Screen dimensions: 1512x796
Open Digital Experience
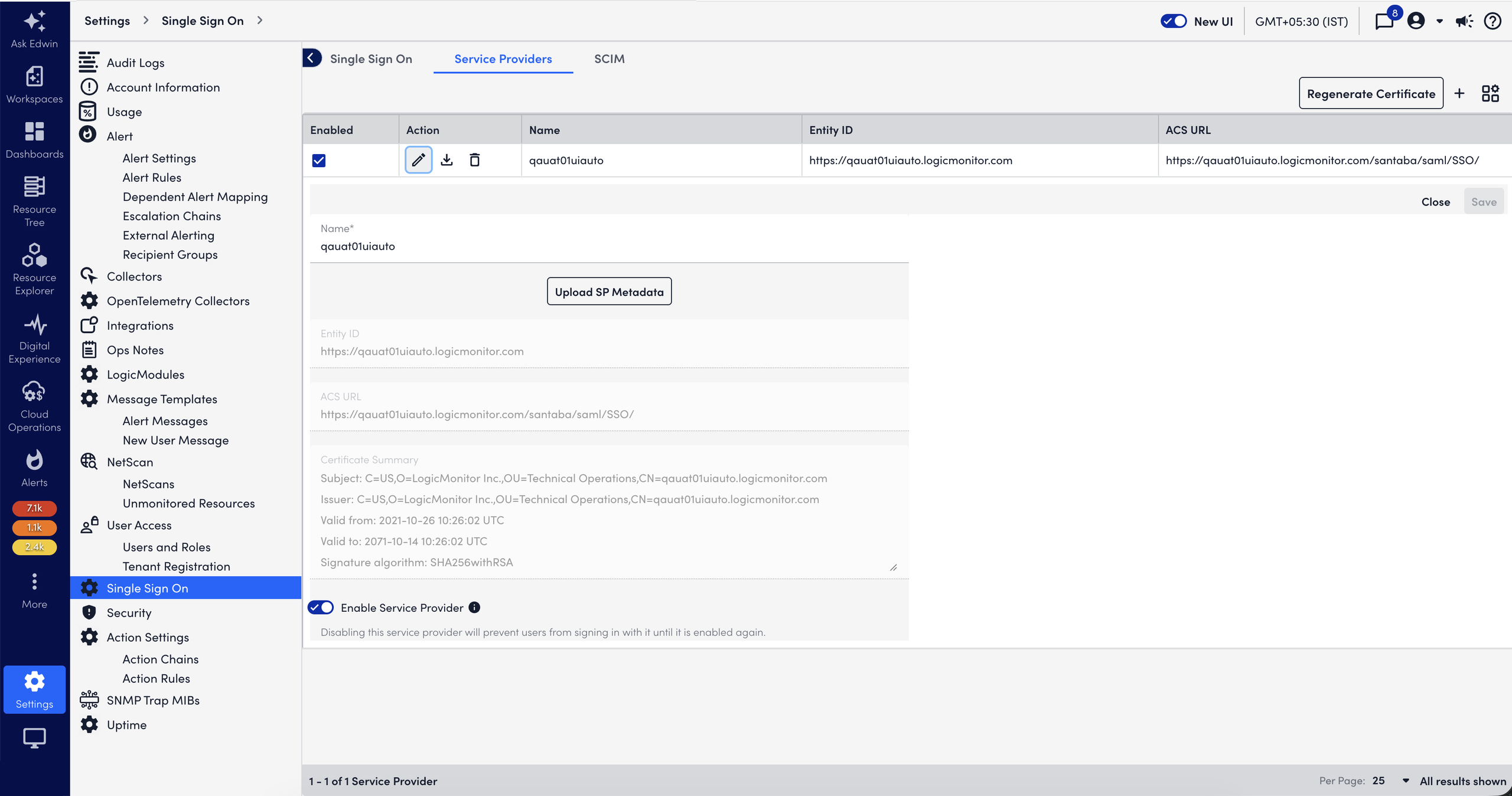[34, 338]
